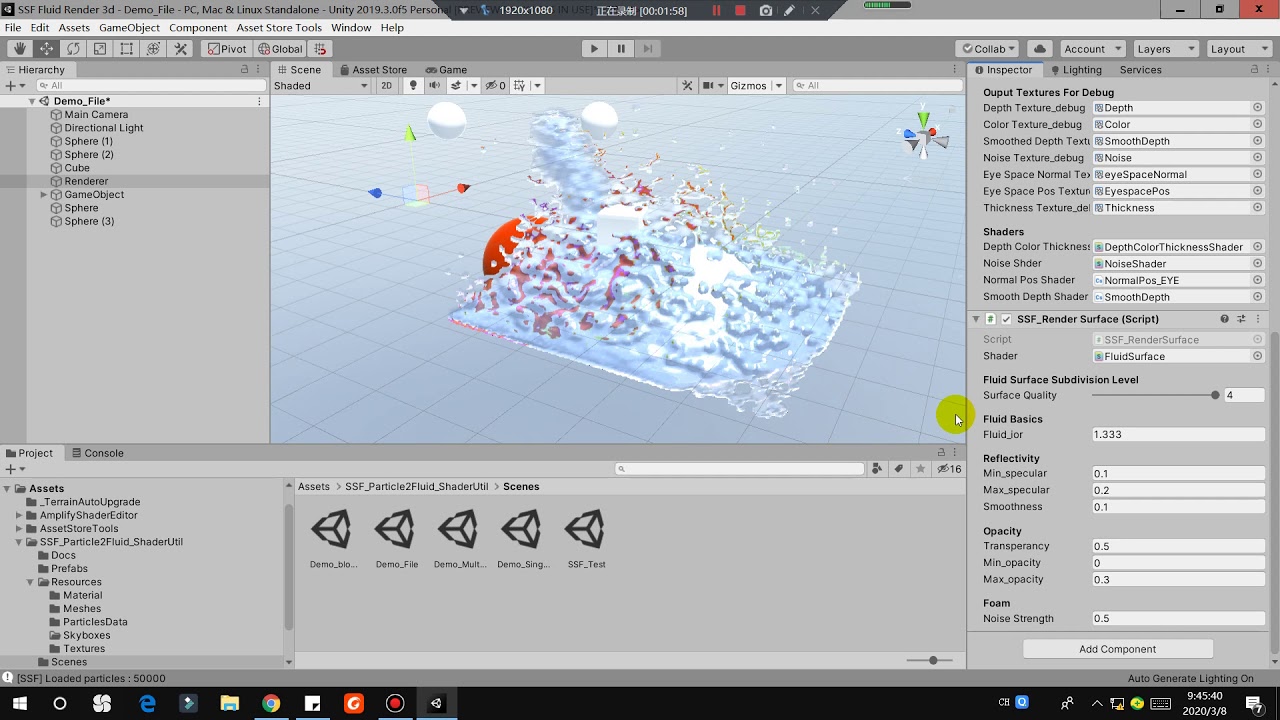
Task: Open SSF_Render Surface preset icon
Action: 1241,319
